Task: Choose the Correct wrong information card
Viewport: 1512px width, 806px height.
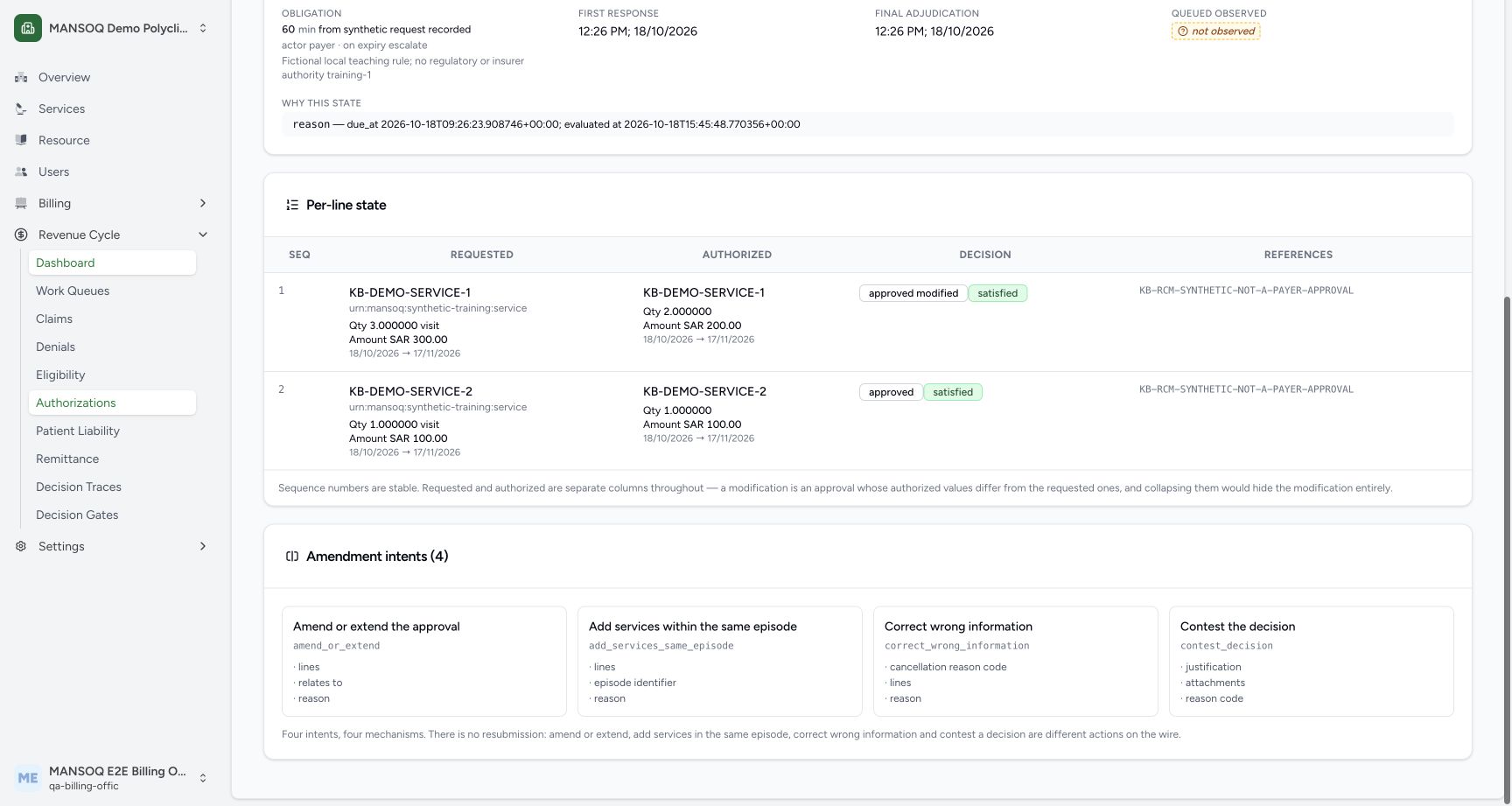Action: point(1016,662)
